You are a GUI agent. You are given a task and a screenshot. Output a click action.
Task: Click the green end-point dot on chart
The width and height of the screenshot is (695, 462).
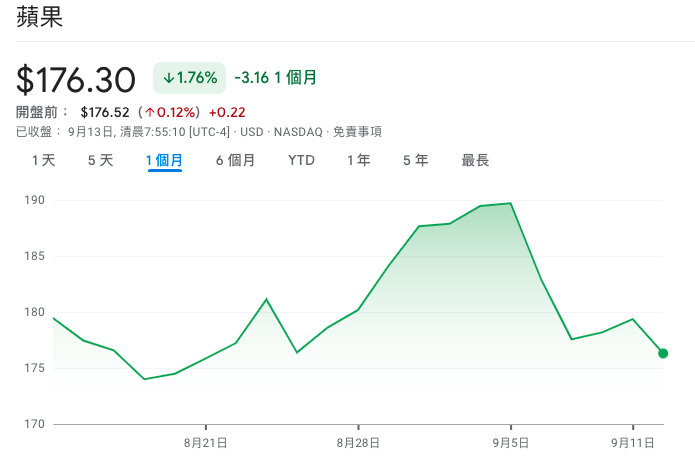tap(663, 353)
